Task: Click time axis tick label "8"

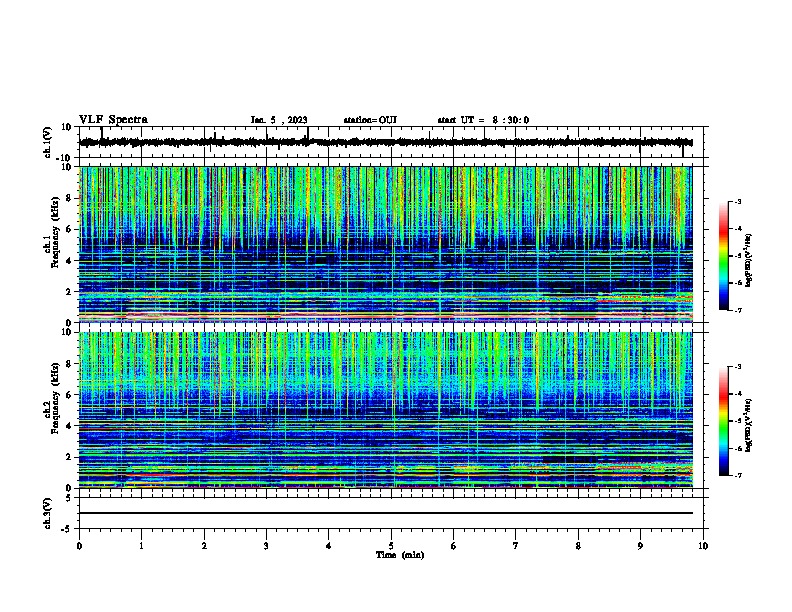Action: tap(578, 546)
